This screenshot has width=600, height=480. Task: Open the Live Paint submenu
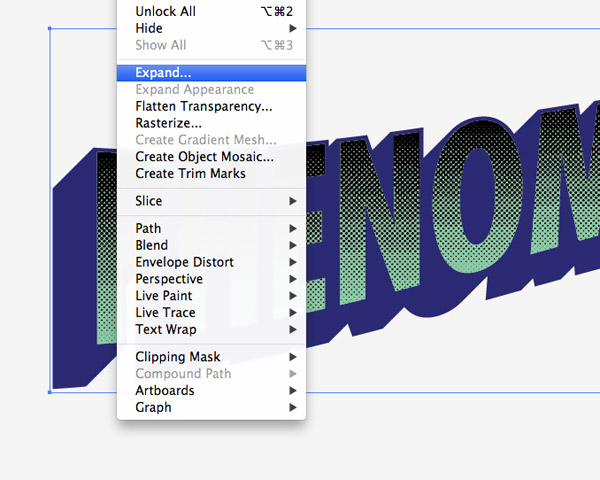click(x=211, y=296)
